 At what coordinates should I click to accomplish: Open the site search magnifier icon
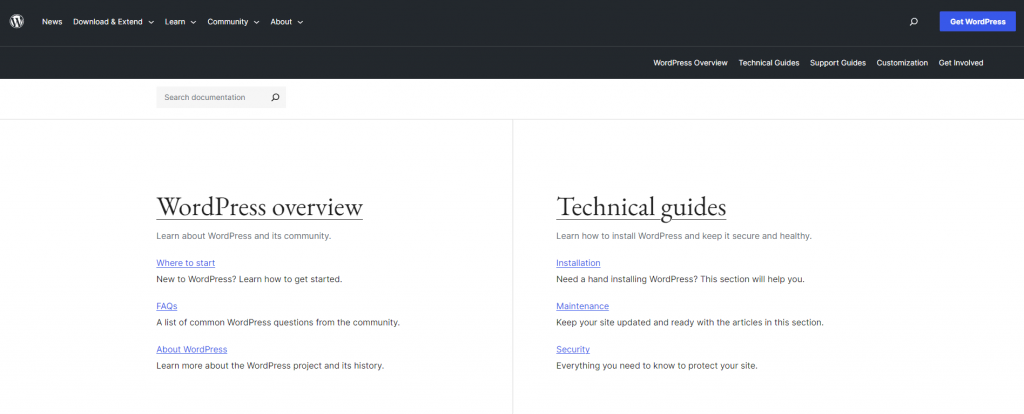[x=913, y=22]
